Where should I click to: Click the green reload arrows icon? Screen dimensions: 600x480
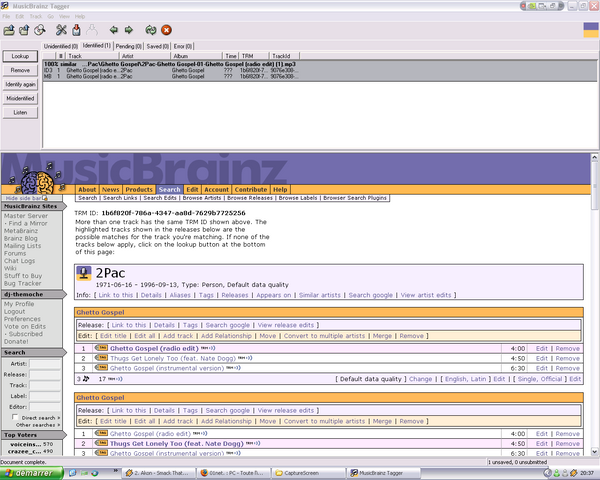pos(151,30)
